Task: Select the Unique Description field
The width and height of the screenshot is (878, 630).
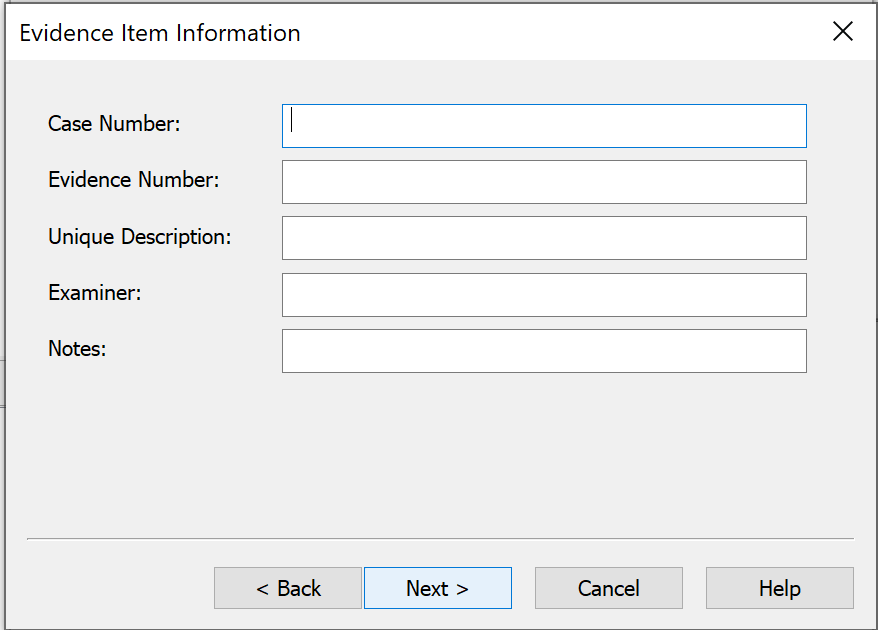Action: pyautogui.click(x=544, y=238)
